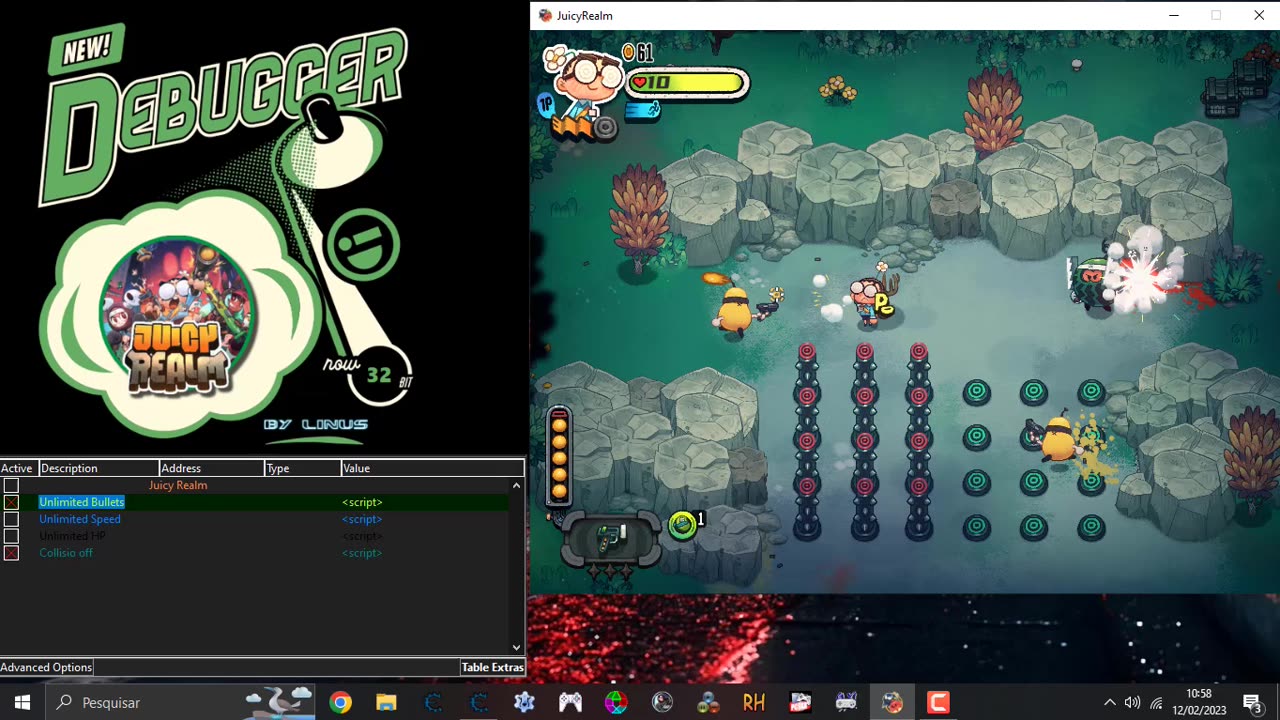This screenshot has height=720, width=1280.
Task: Click the orange ammo gauge in game
Action: point(559,455)
